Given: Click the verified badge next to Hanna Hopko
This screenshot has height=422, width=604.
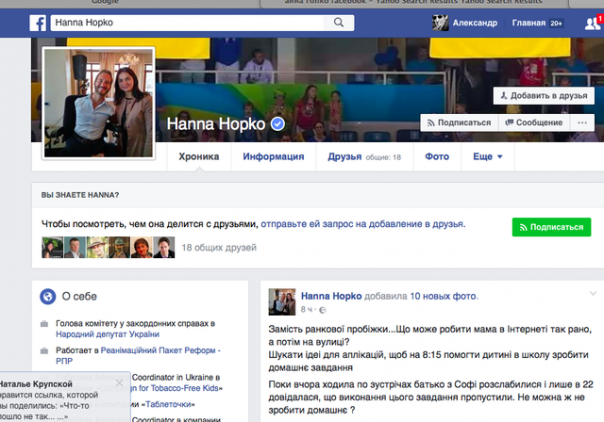Looking at the screenshot, I should [277, 124].
